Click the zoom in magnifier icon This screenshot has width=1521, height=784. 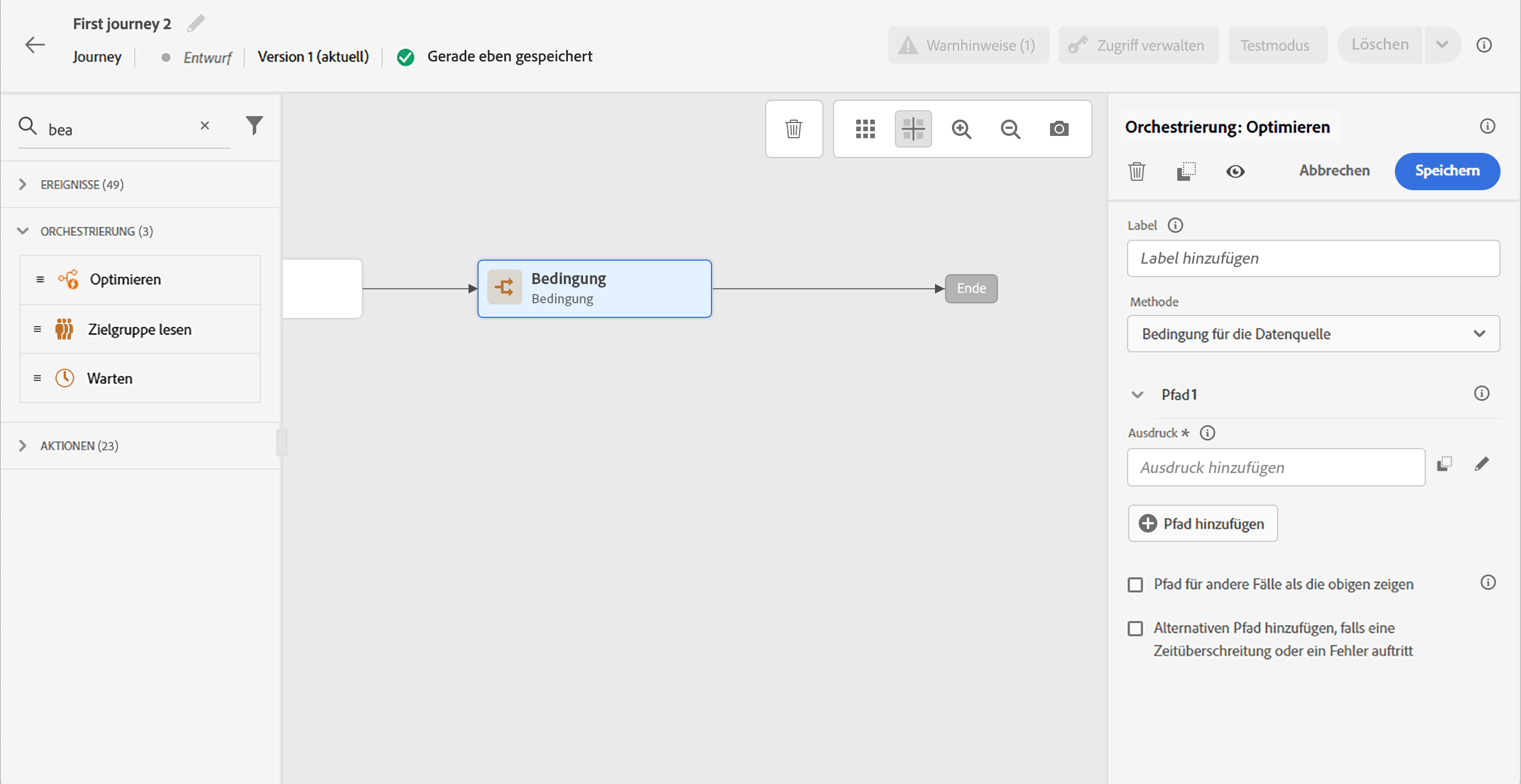(961, 128)
